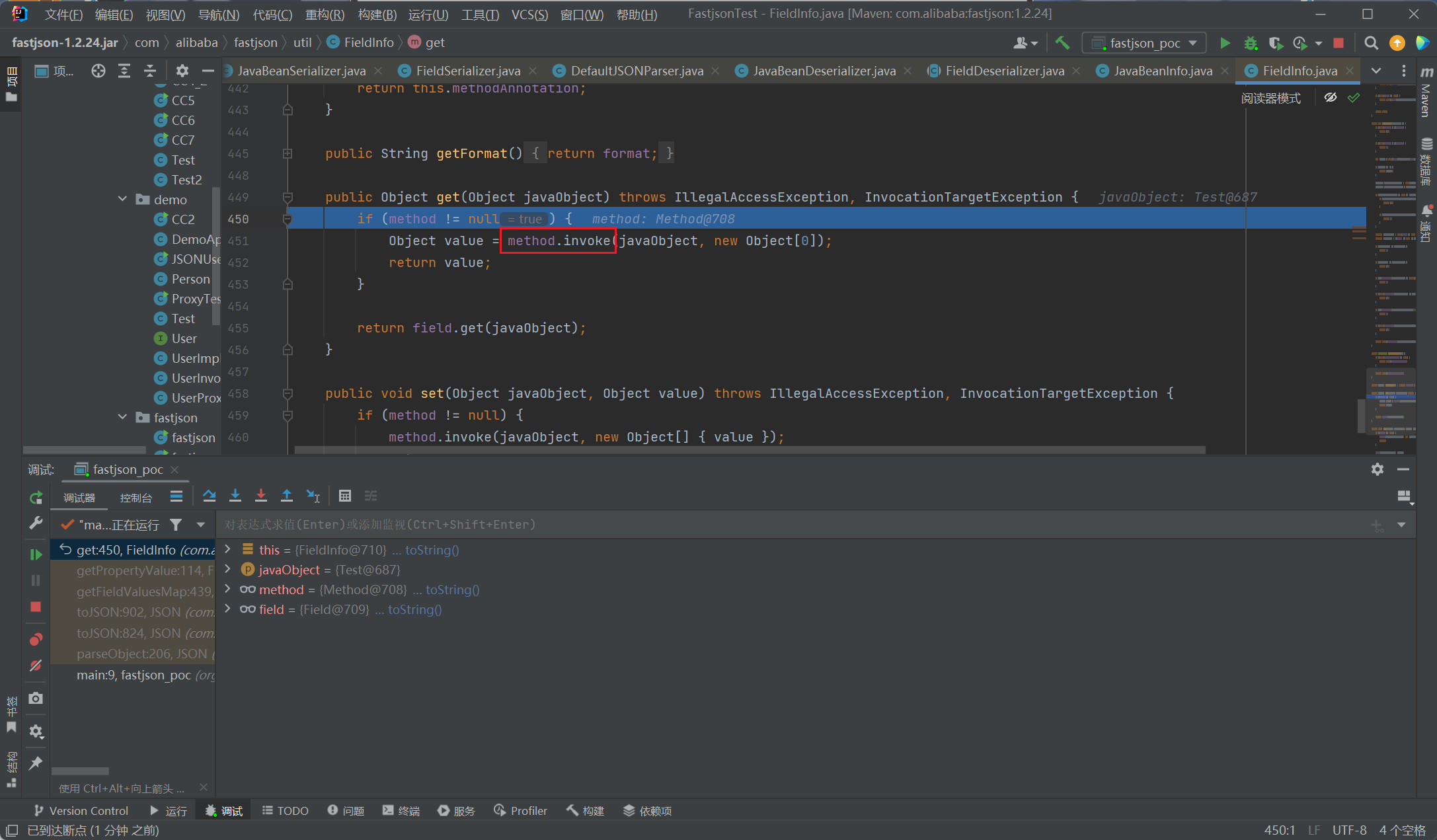Viewport: 1437px width, 840px height.
Task: Open the 构建(B) menu
Action: click(x=377, y=15)
